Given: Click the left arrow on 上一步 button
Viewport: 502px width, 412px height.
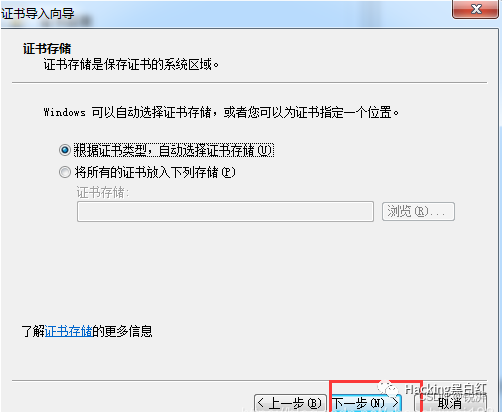Looking at the screenshot, I should pos(261,403).
